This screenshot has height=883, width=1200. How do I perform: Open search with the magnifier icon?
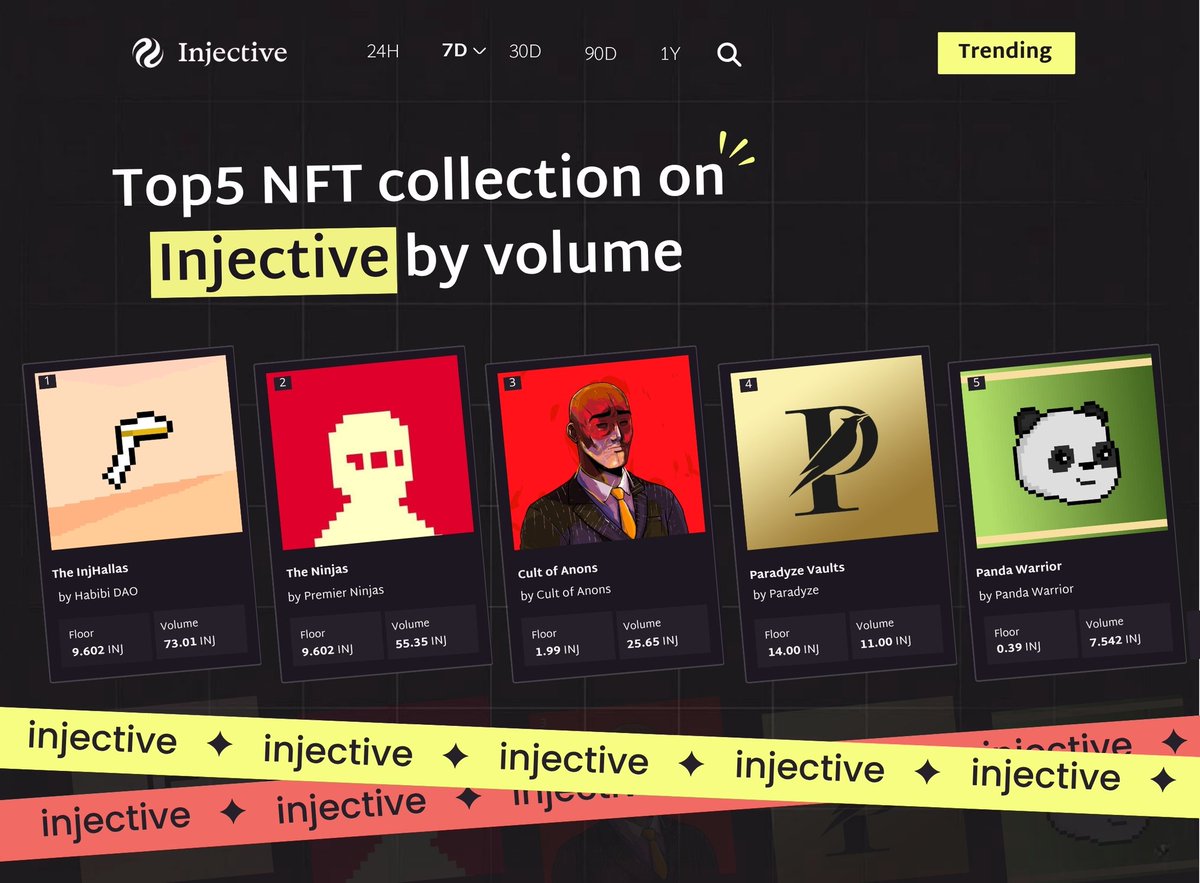coord(729,54)
